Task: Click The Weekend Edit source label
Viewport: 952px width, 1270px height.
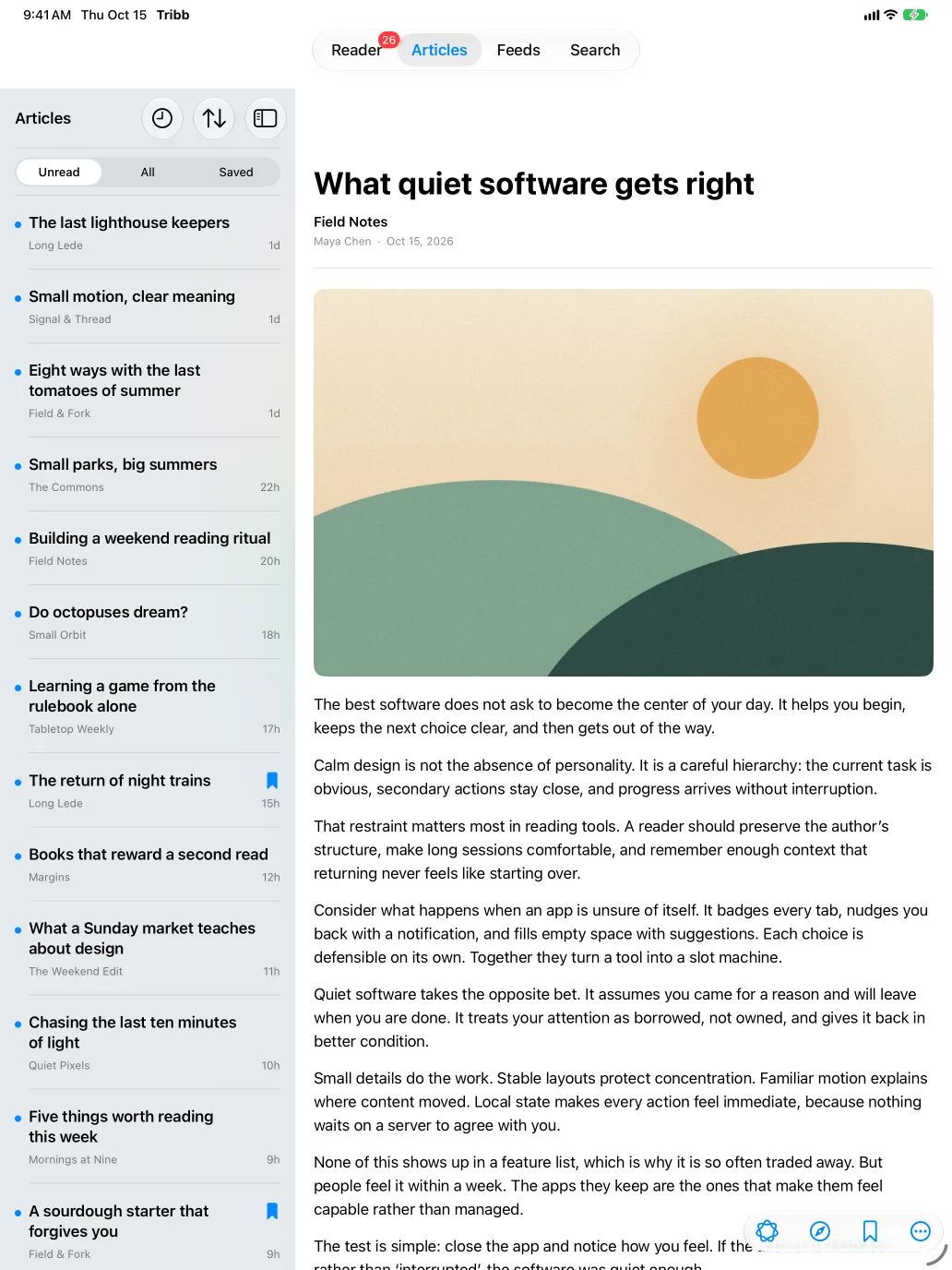Action: point(76,972)
